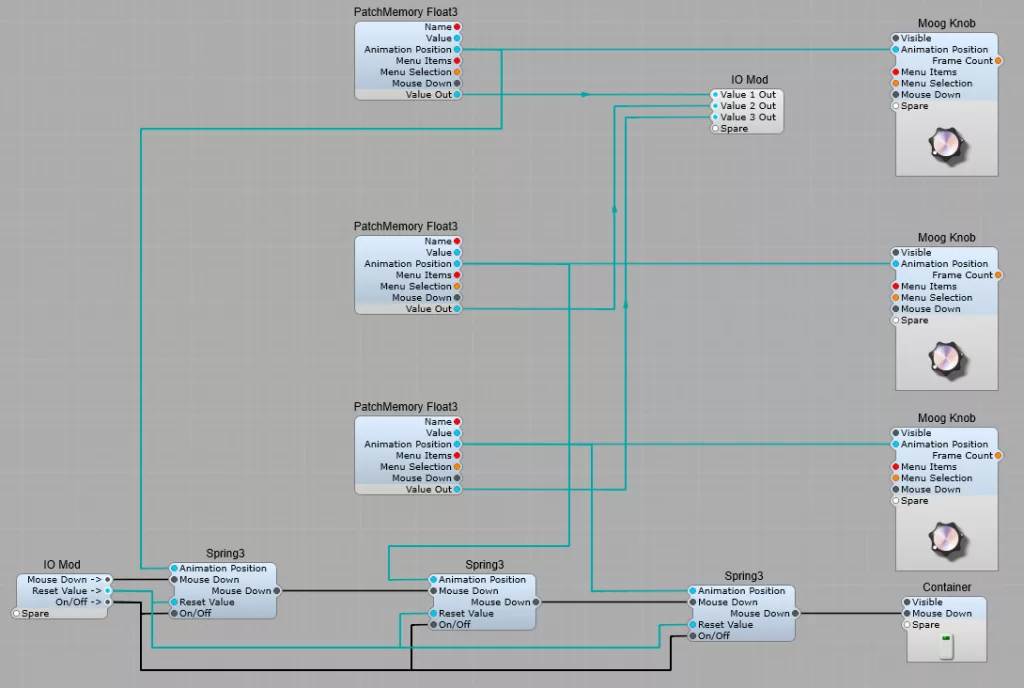Click the Mouse Down input on Container module
The width and height of the screenshot is (1024, 688).
(x=907, y=614)
